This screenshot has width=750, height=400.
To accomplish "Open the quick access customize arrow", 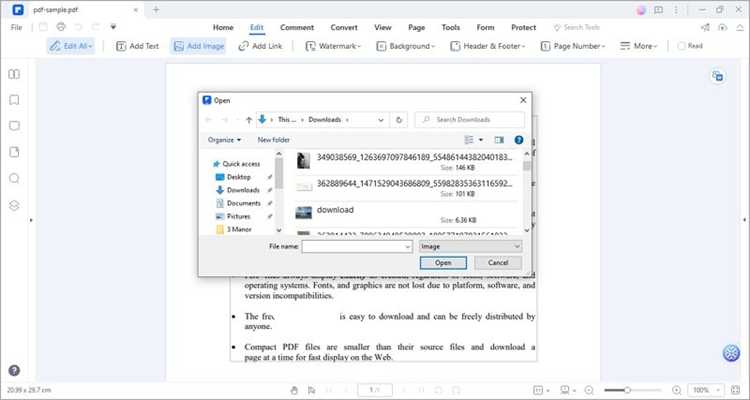I will click(x=113, y=27).
